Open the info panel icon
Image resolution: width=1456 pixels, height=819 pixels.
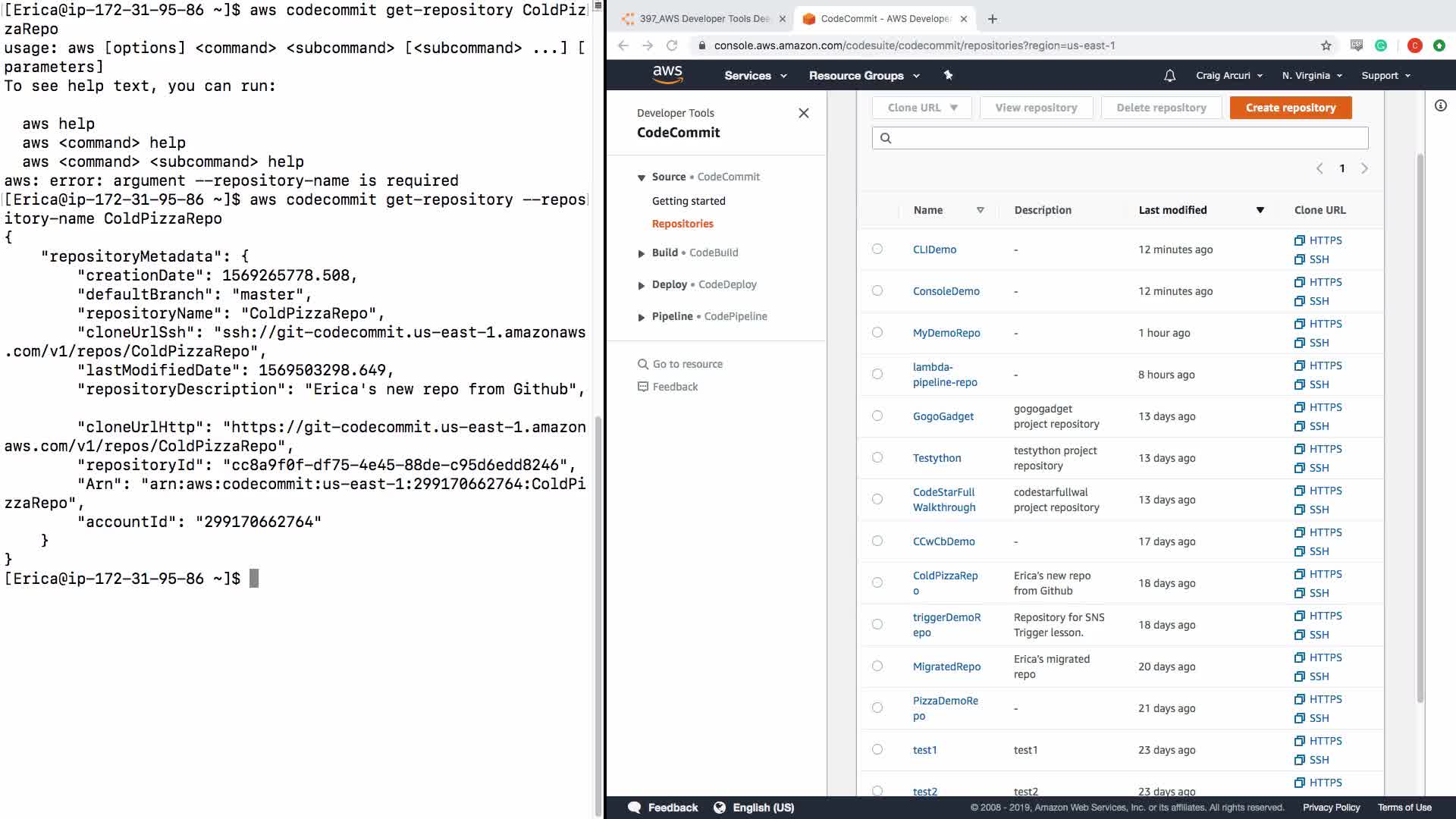1440,105
